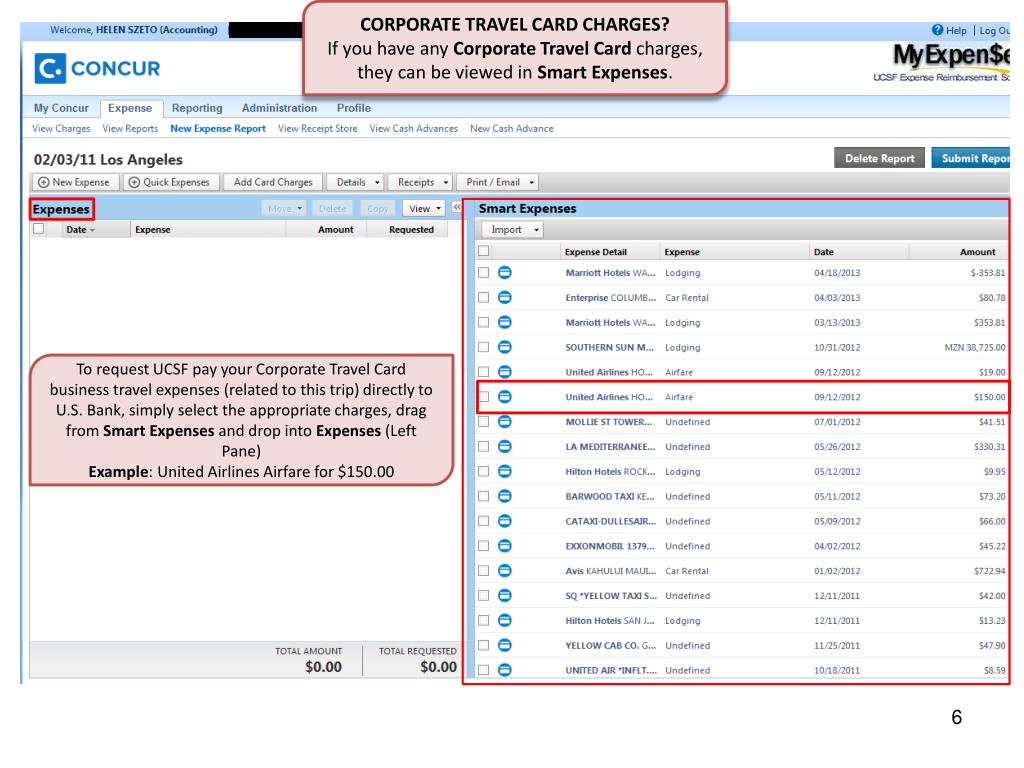Open the Reporting tab

point(197,108)
